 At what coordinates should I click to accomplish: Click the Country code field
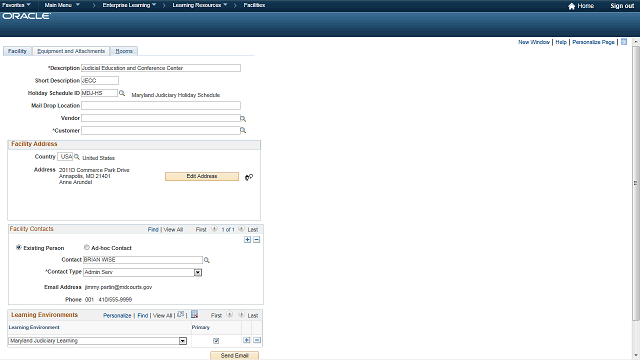[65, 157]
